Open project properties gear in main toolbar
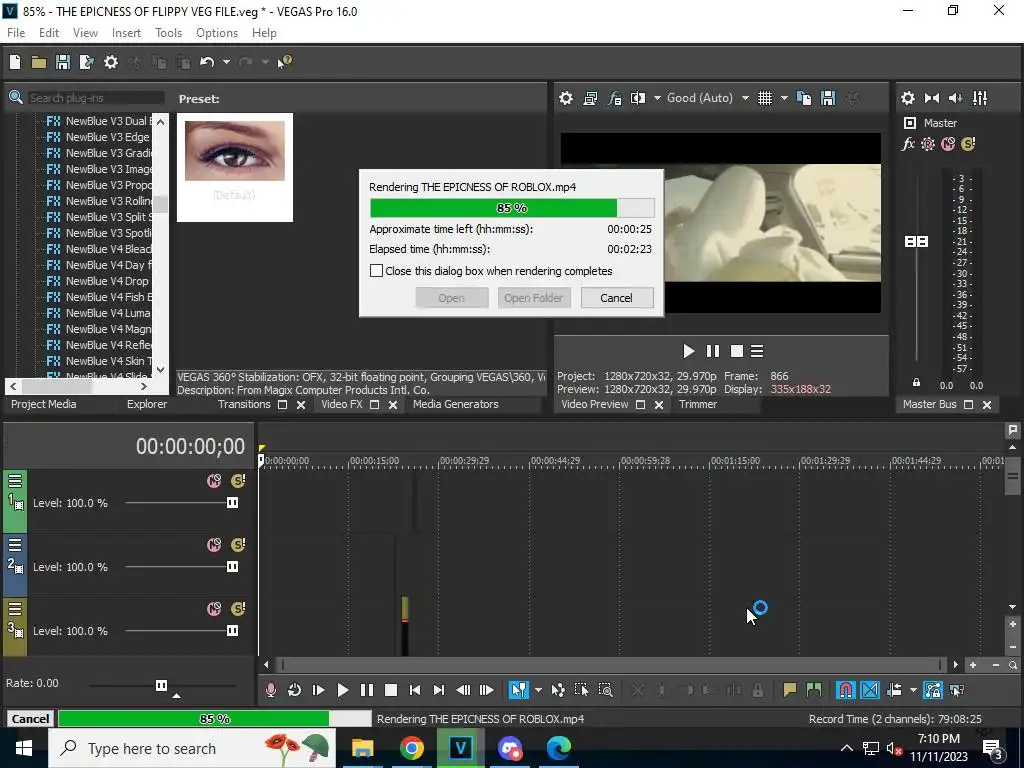The image size is (1024, 768). point(111,62)
